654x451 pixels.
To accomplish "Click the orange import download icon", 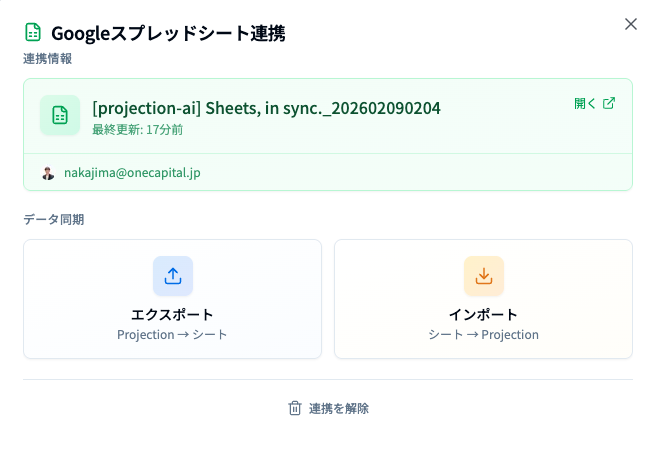I will pos(484,276).
